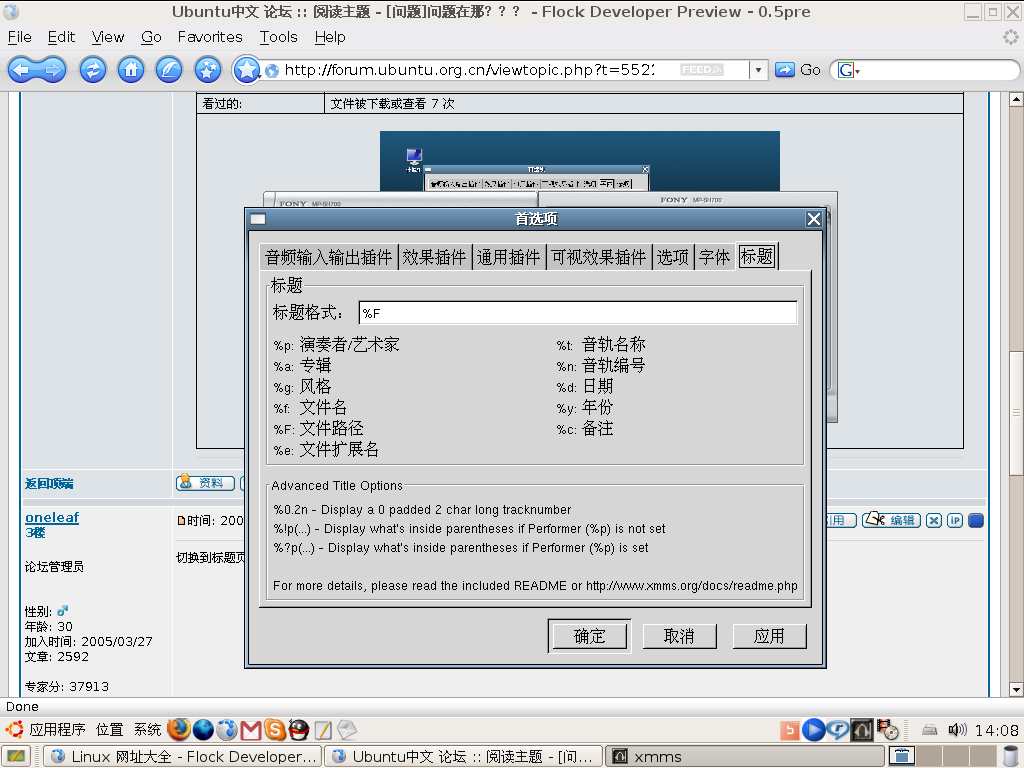Click the Go button beside address bar
Screen dimensions: 1024x768
(x=798, y=70)
